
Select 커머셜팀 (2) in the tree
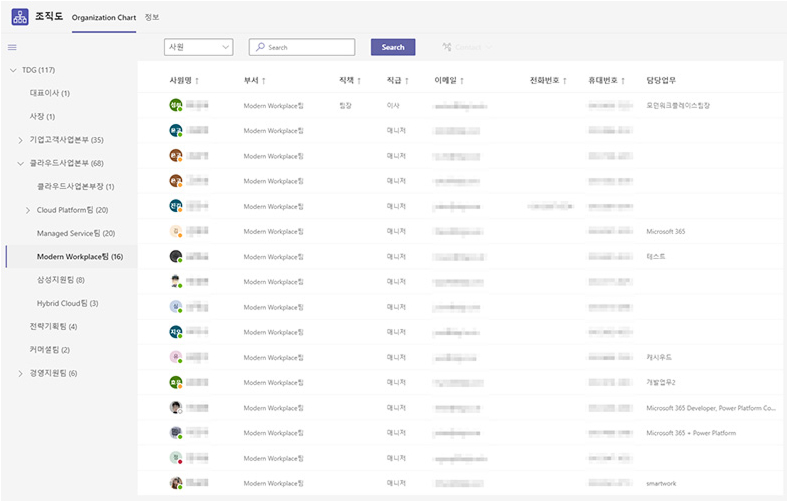tap(50, 350)
